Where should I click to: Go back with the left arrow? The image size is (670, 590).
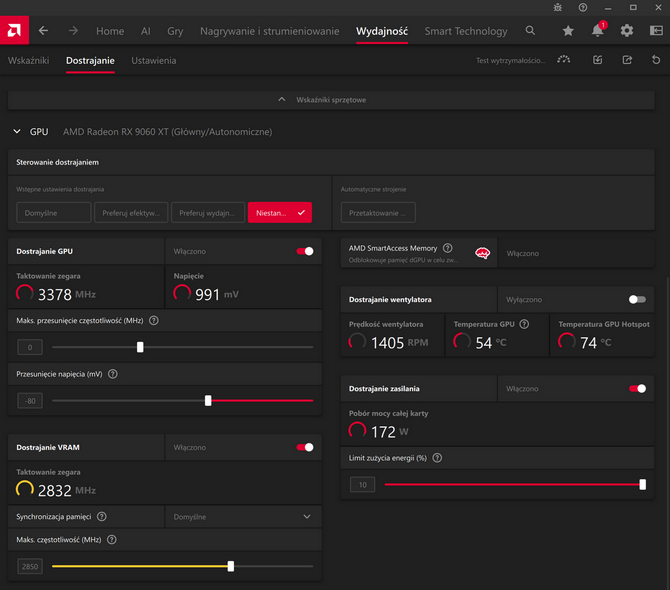44,31
